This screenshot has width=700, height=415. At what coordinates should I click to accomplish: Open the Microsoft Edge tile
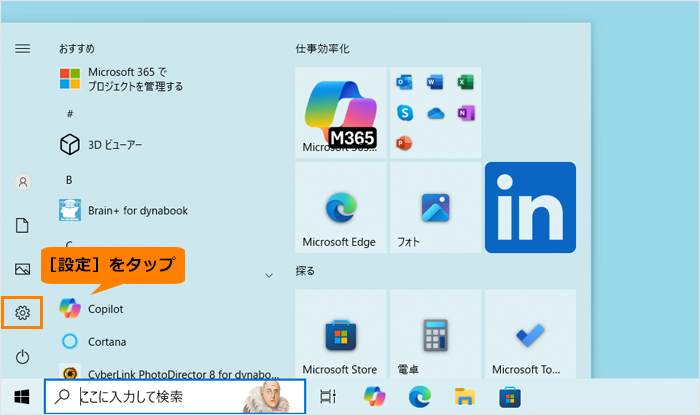pyautogui.click(x=341, y=208)
